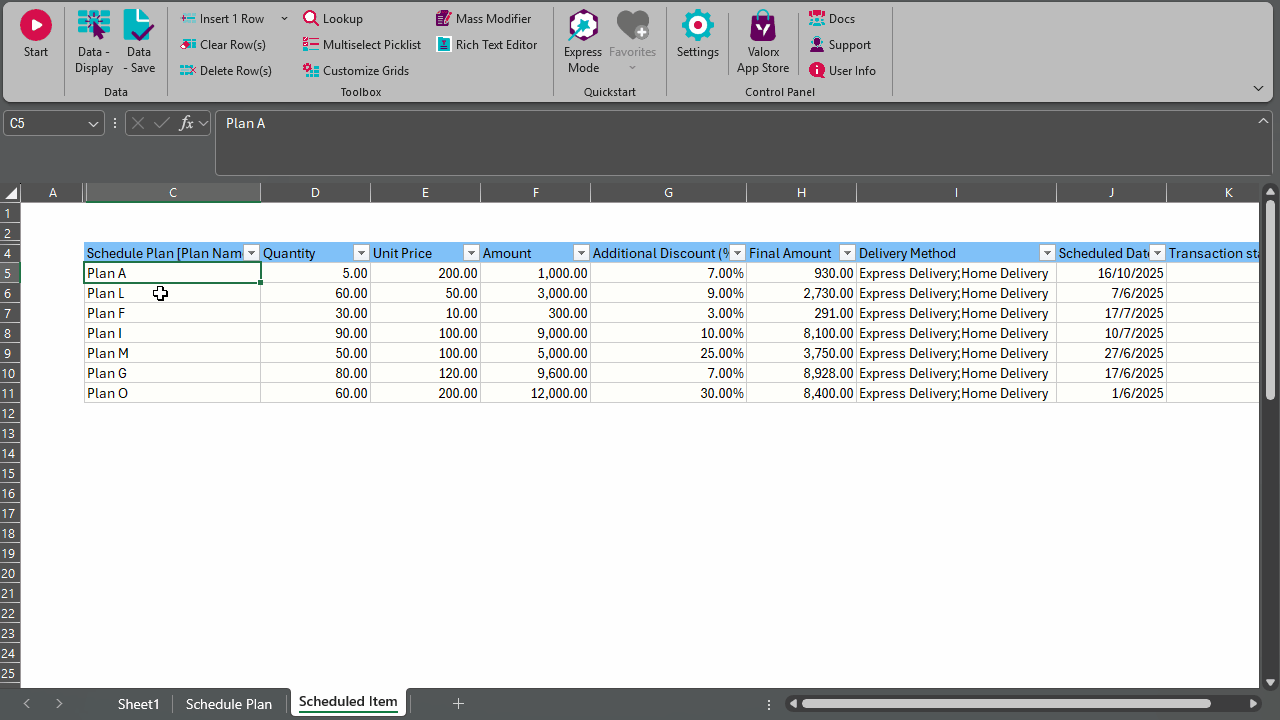Open the User Info link
The height and width of the screenshot is (720, 1280).
843,71
